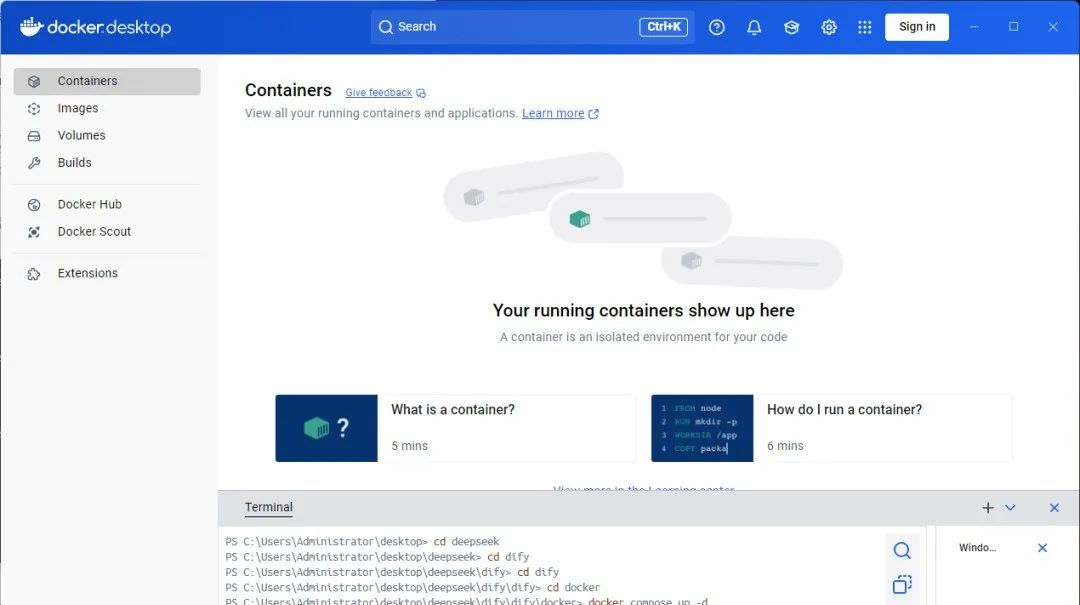The image size is (1080, 605).
Task: Click the 'cd docker' terminal command line
Action: 413,588
